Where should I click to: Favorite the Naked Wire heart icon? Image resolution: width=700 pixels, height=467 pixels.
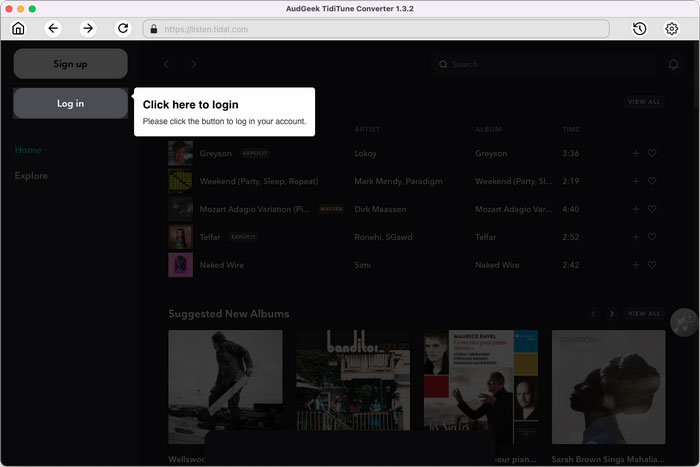click(x=652, y=265)
